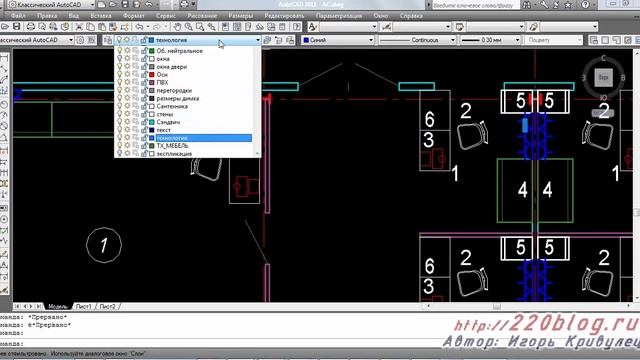
Task: Toggle light bulb visibility for layer окна
Action: [x=119, y=59]
